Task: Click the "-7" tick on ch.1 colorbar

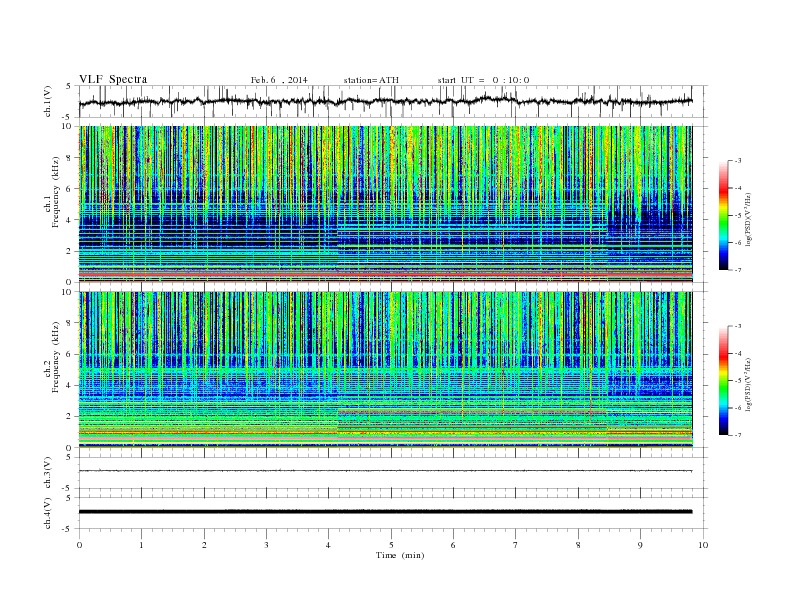Action: click(x=738, y=270)
